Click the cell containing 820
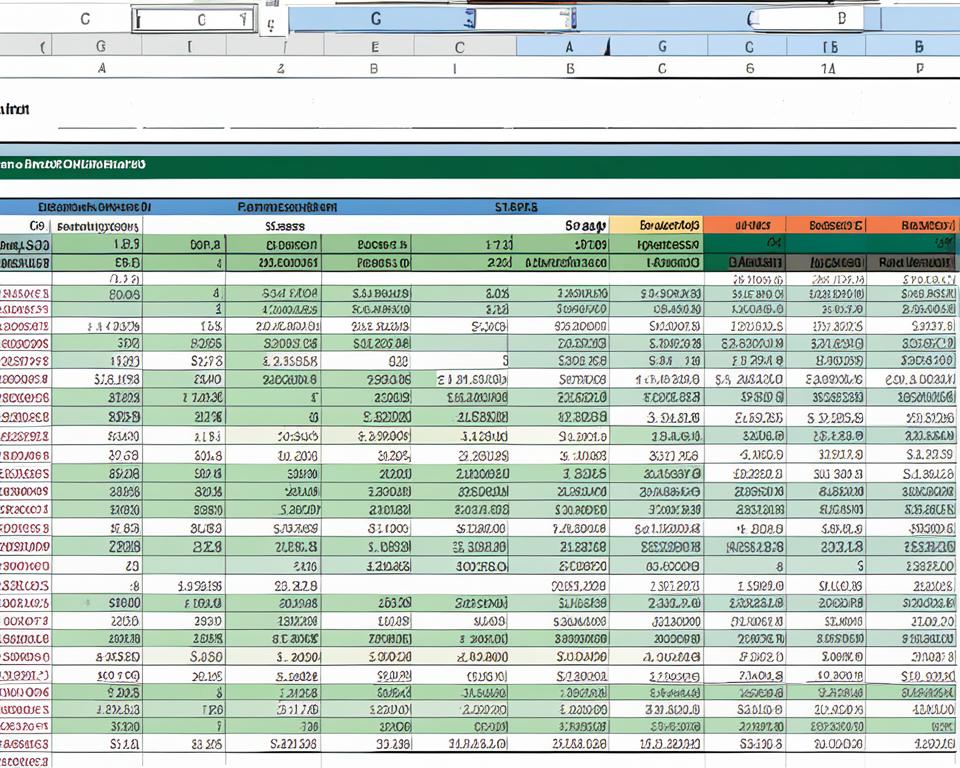The height and width of the screenshot is (768, 960). coord(367,361)
